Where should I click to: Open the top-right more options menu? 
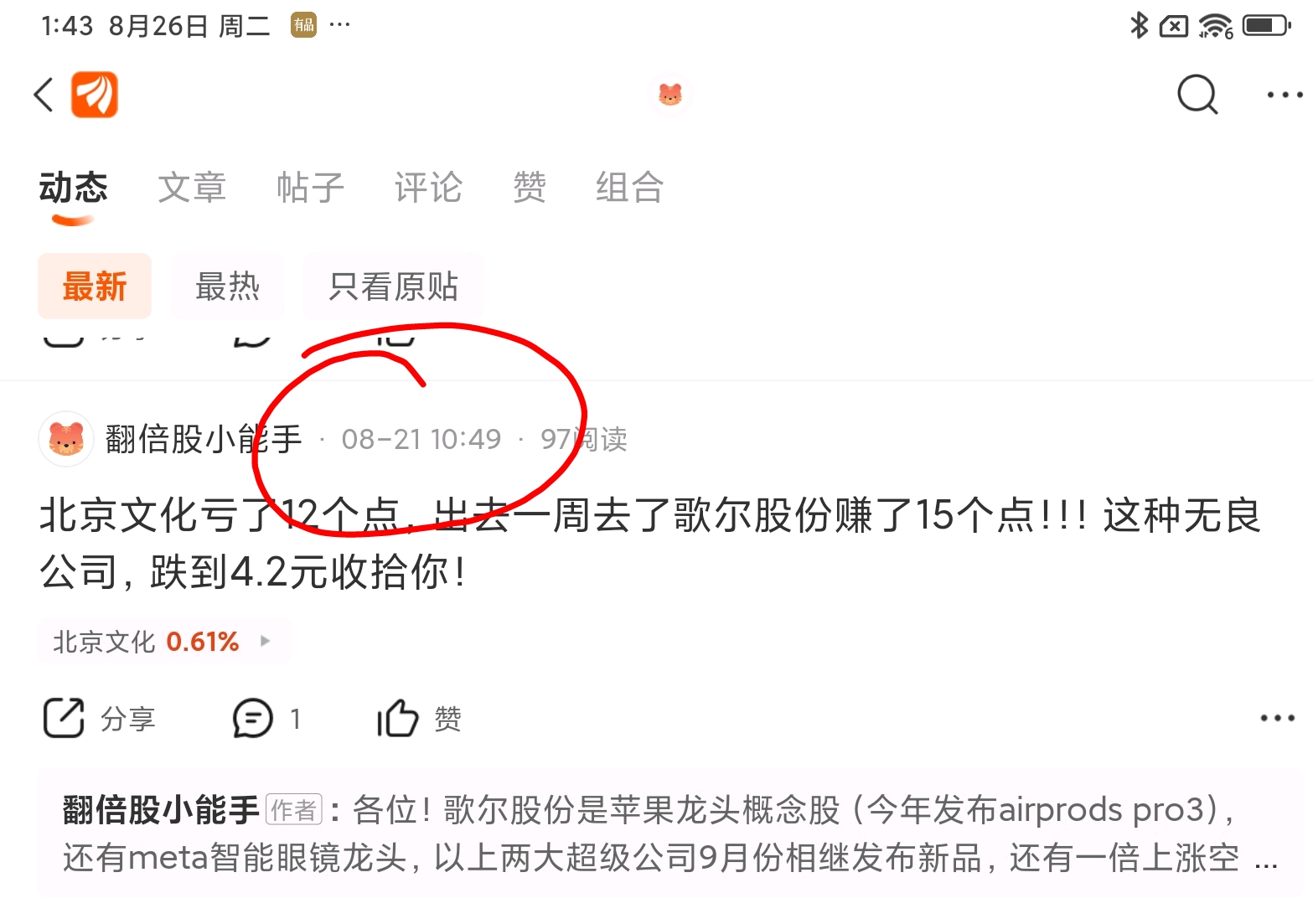1285,95
